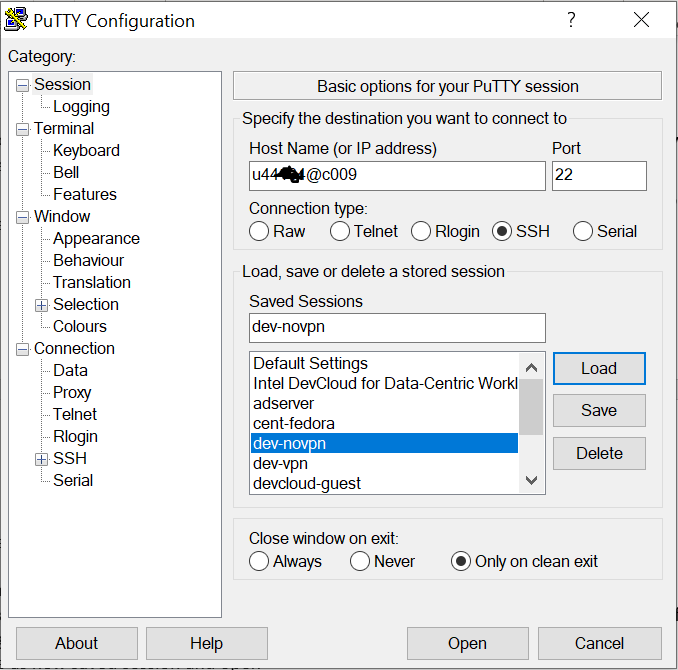
Task: Select Raw connection type option
Action: [260, 231]
